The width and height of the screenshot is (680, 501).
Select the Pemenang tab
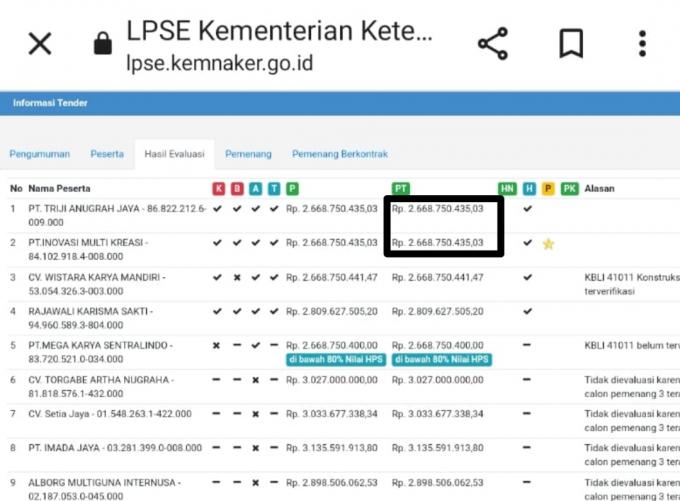pos(248,155)
